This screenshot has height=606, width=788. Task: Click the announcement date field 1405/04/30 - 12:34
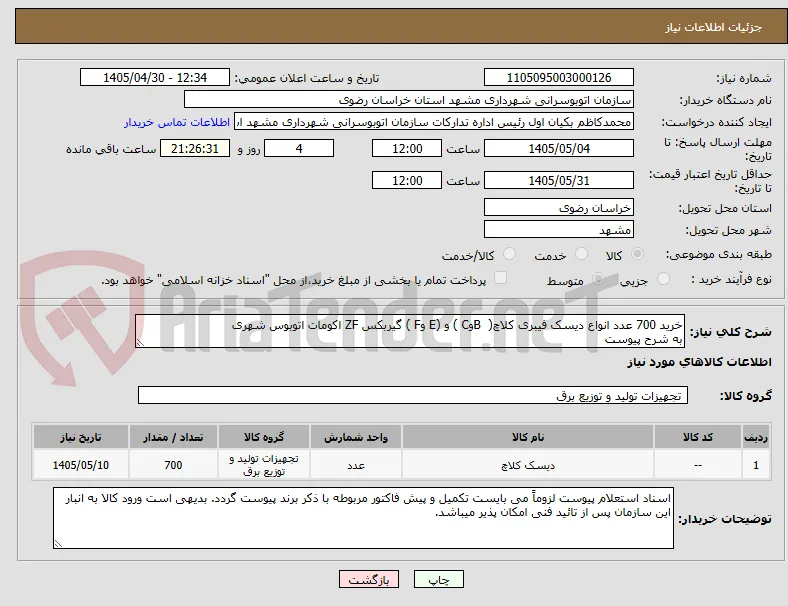[x=155, y=77]
